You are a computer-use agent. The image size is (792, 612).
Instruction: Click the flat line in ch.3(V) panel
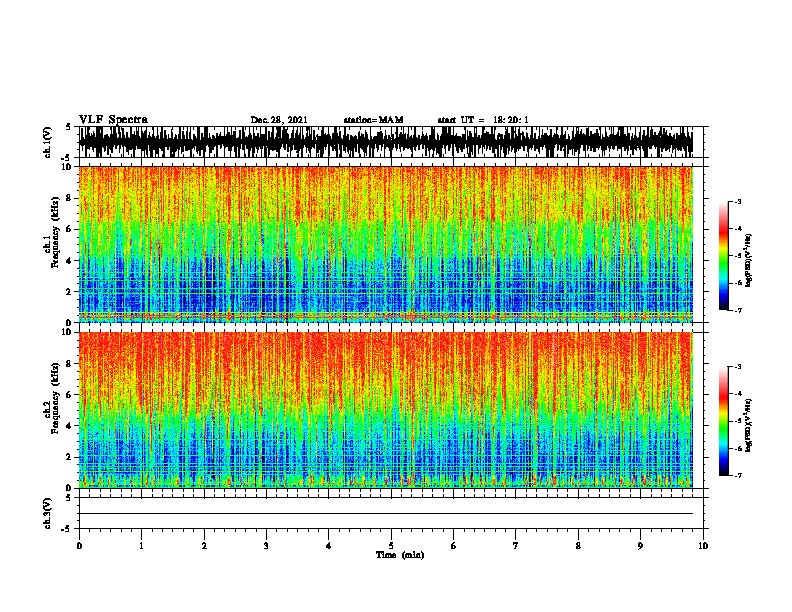click(386, 514)
